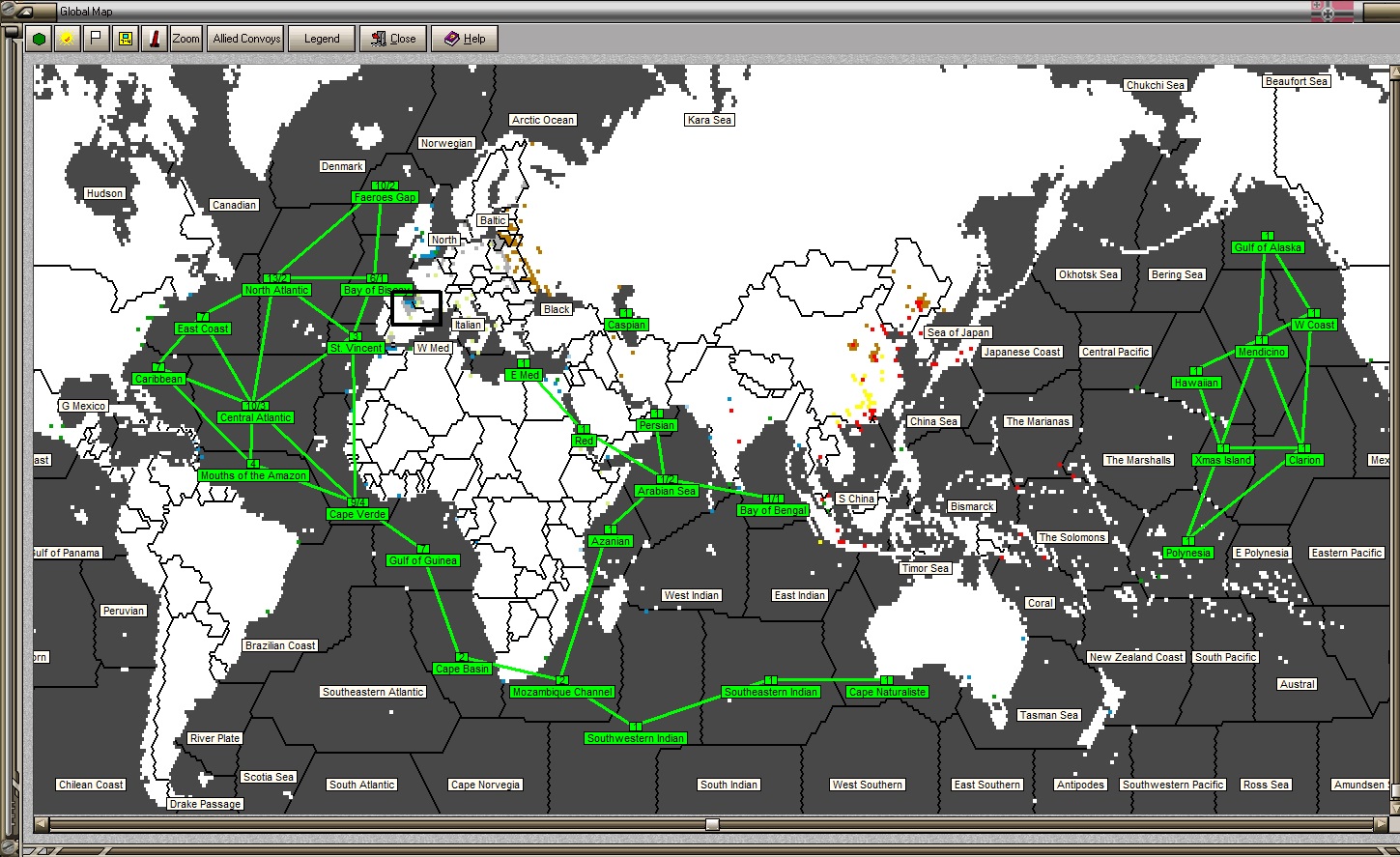This screenshot has height=857, width=1400.
Task: Click the Drake Passage label
Action: pyautogui.click(x=206, y=804)
